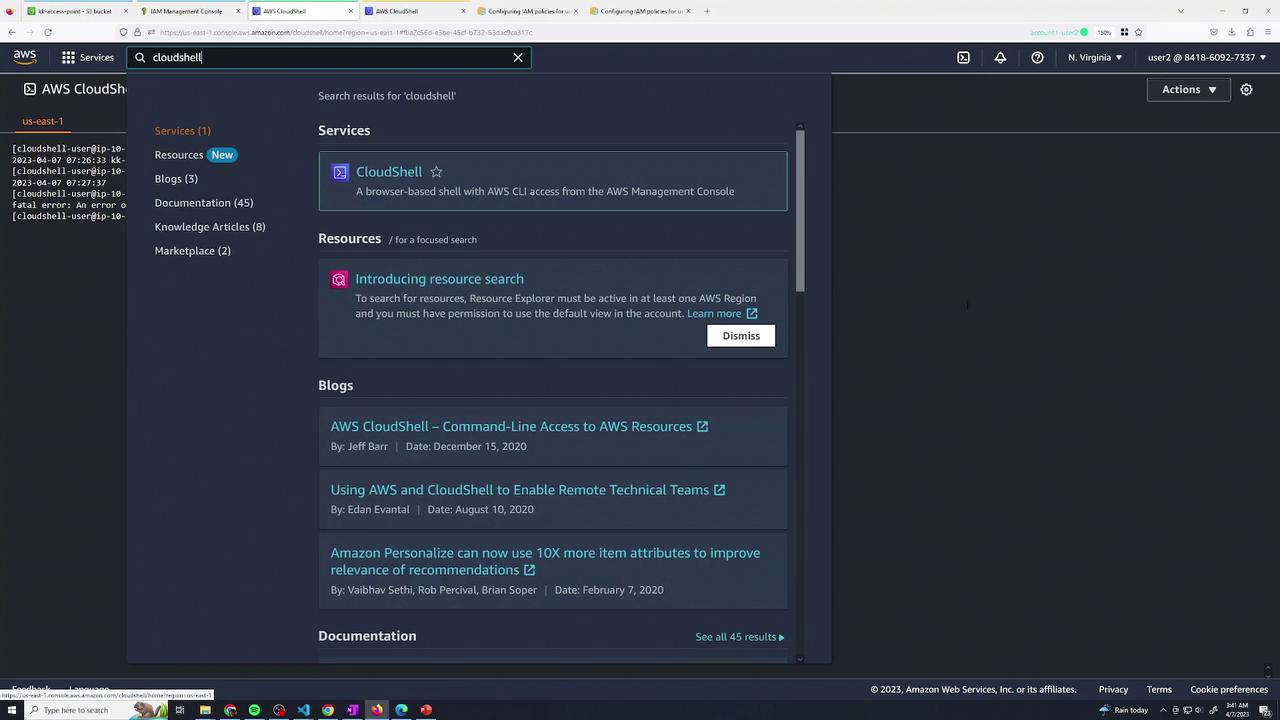Open the Services grid menu icon
The image size is (1280, 720).
click(68, 58)
